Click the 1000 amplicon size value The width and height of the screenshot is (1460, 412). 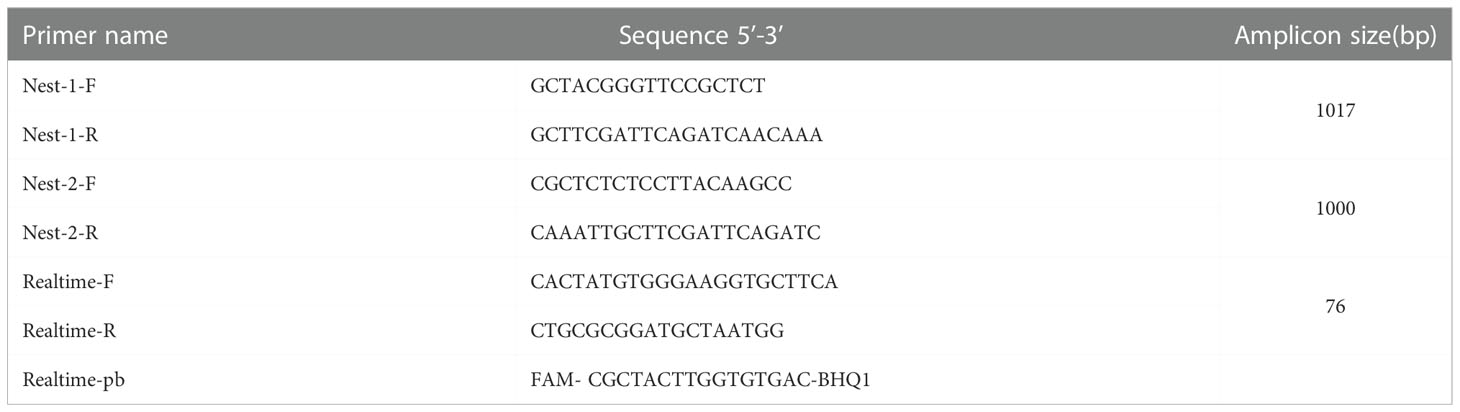click(x=1335, y=209)
